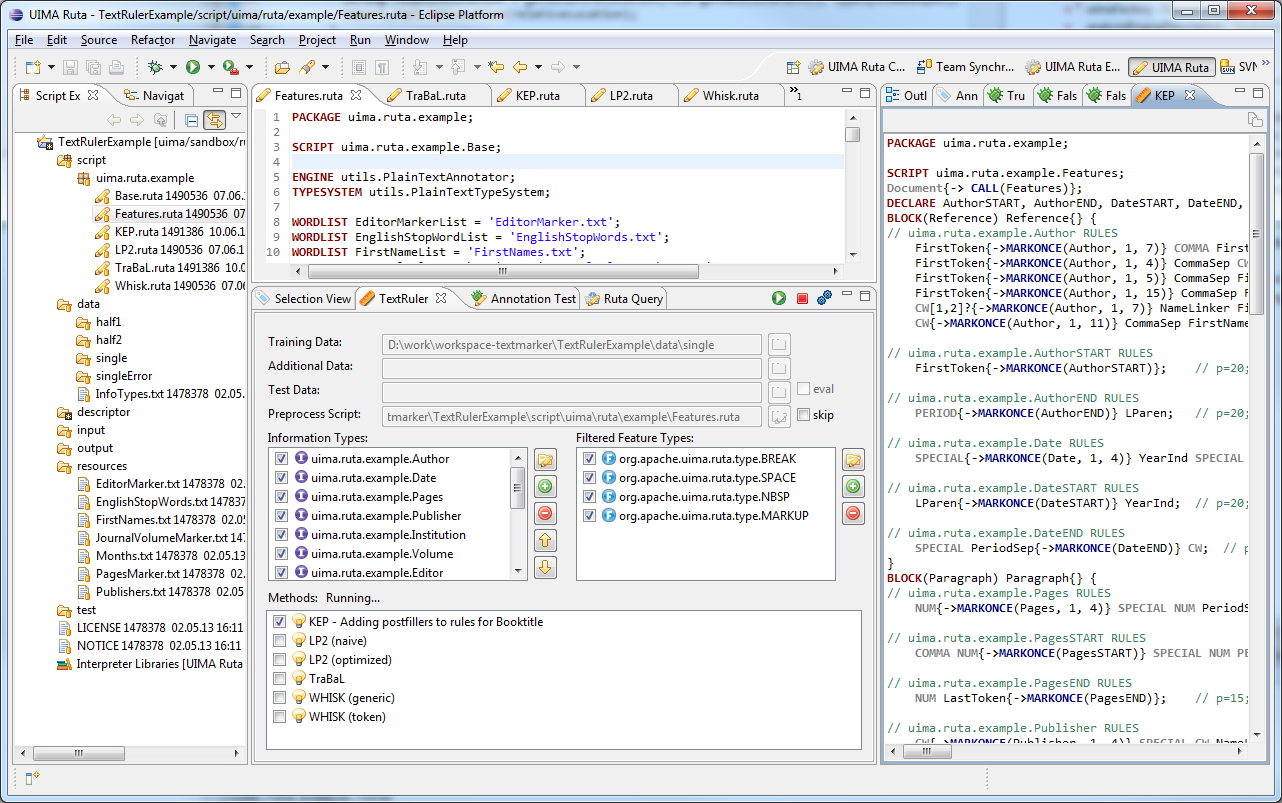The image size is (1282, 803).
Task: Stop learning with the red square icon
Action: [x=802, y=298]
